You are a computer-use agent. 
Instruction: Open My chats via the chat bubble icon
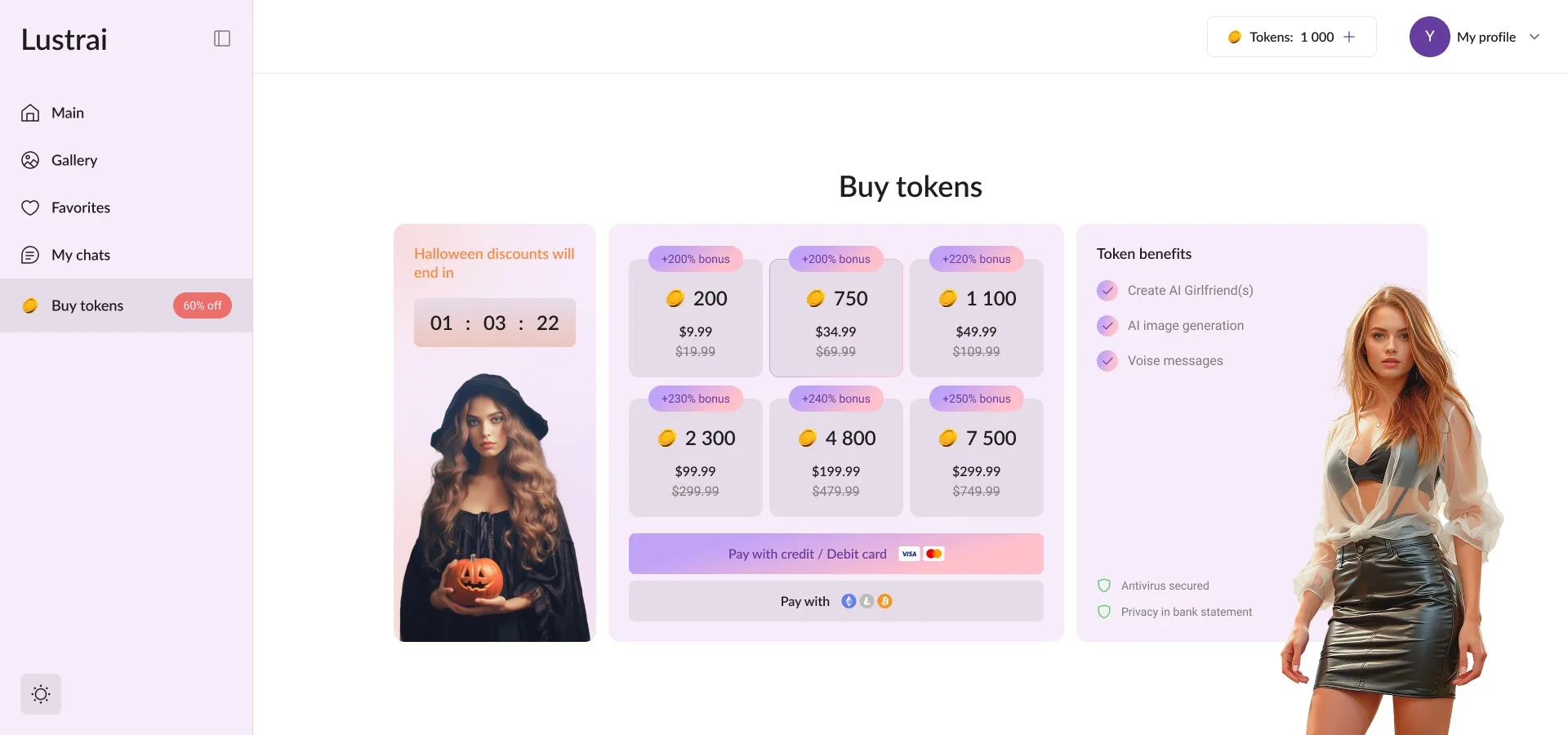[x=29, y=255]
